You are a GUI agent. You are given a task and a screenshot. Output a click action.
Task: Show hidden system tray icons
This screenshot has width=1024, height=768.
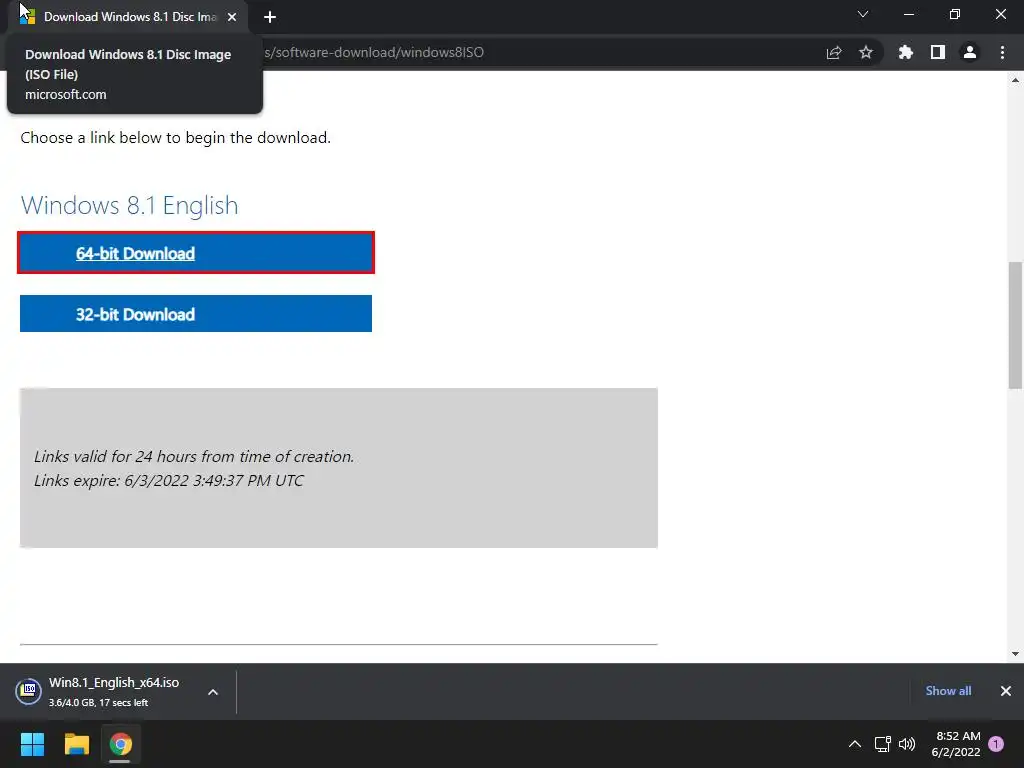pyautogui.click(x=855, y=744)
